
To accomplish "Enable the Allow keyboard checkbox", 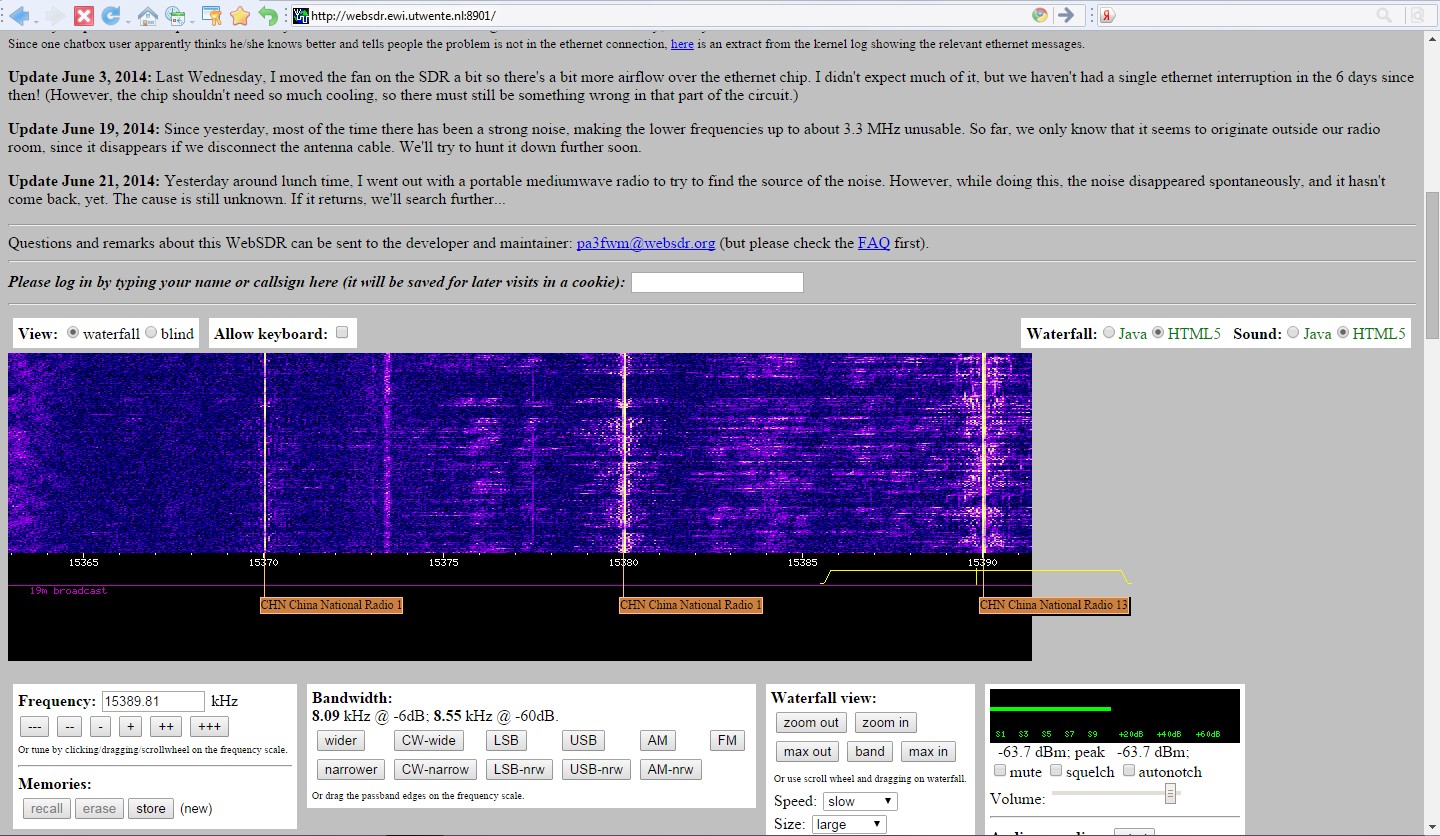I will (x=342, y=333).
